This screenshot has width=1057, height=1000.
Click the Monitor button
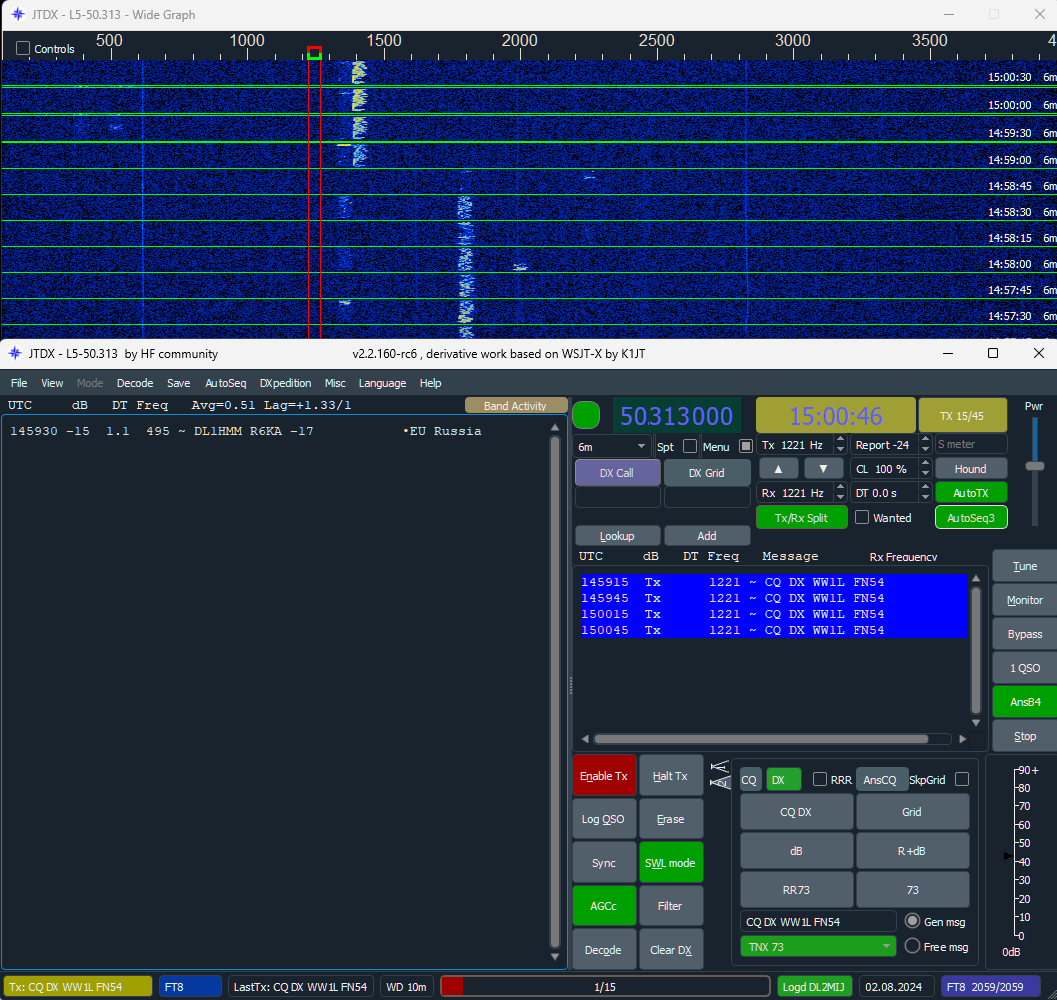click(1025, 600)
